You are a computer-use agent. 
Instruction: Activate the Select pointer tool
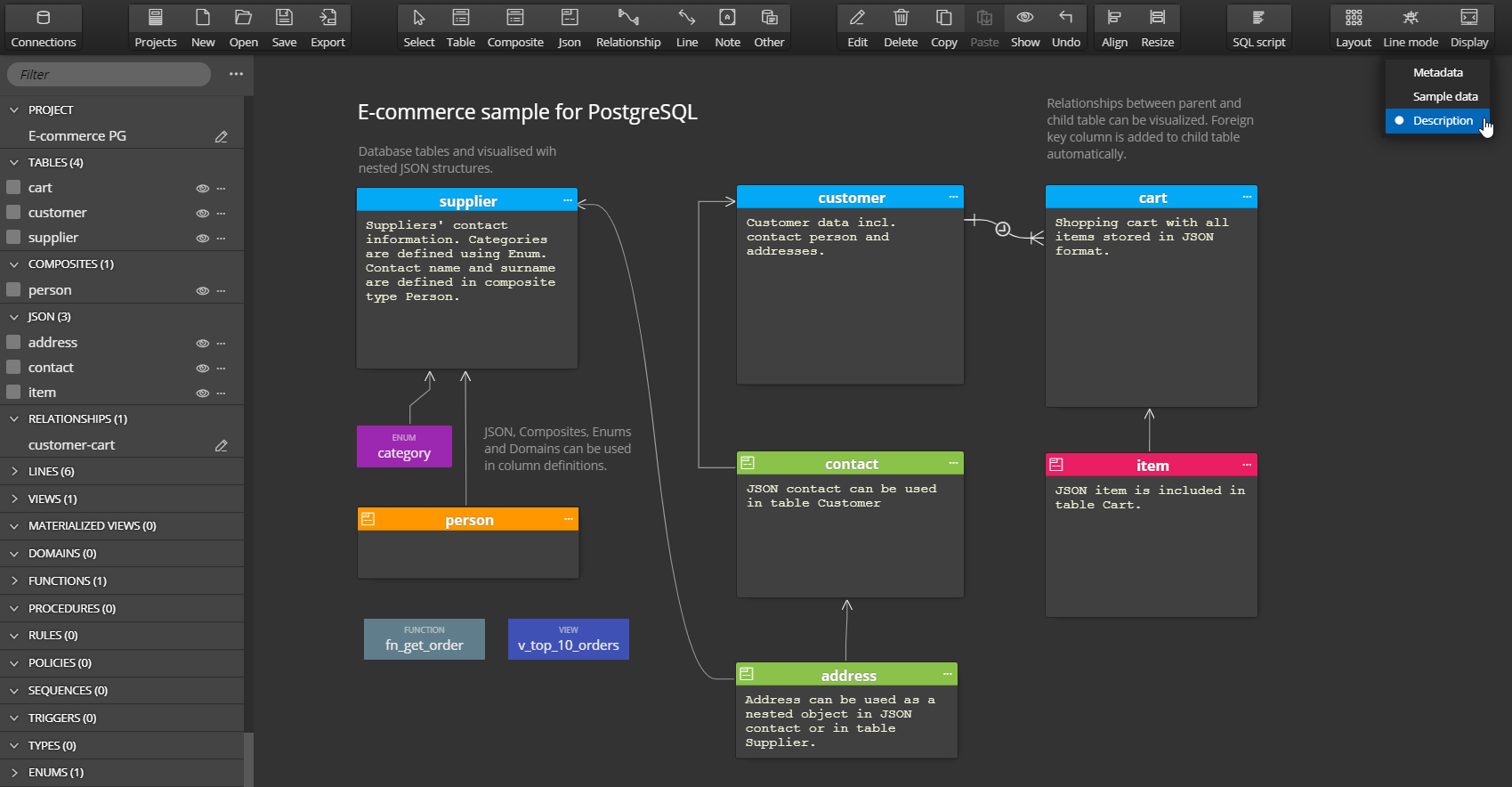419,28
